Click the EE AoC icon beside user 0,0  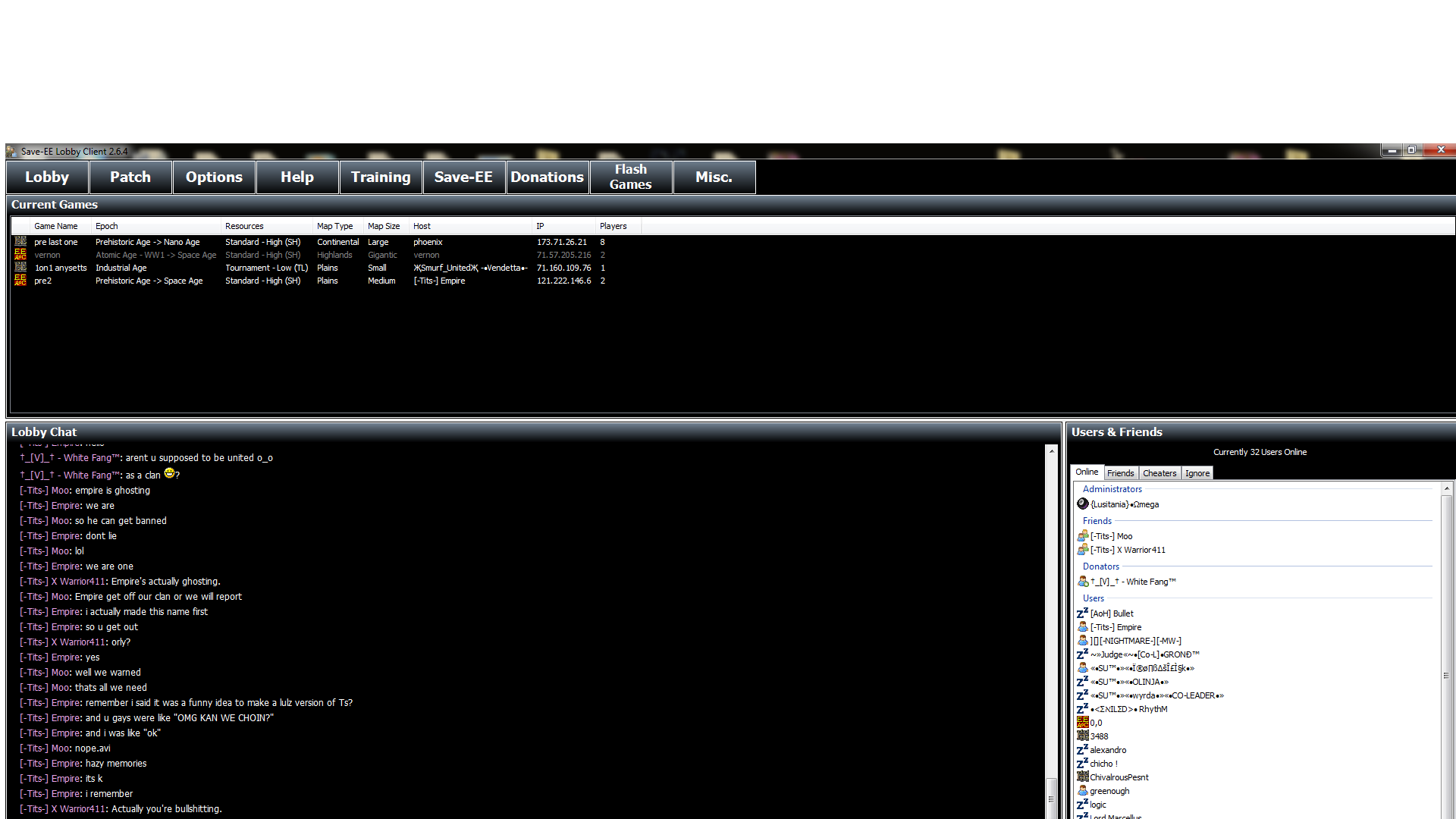click(1083, 723)
